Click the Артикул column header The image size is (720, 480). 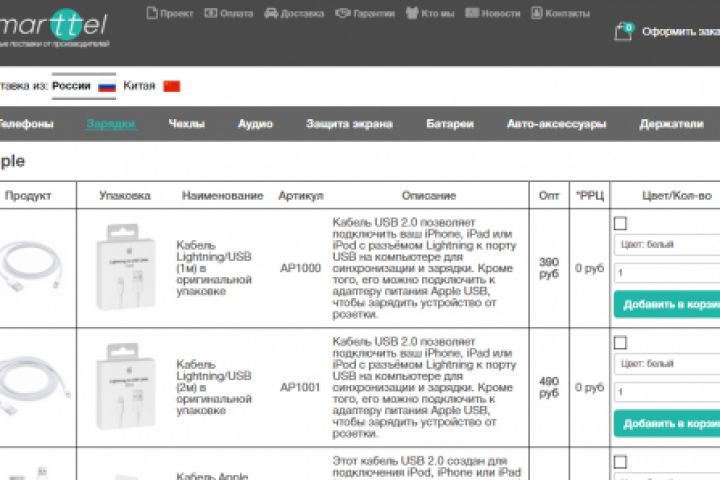[x=301, y=196]
